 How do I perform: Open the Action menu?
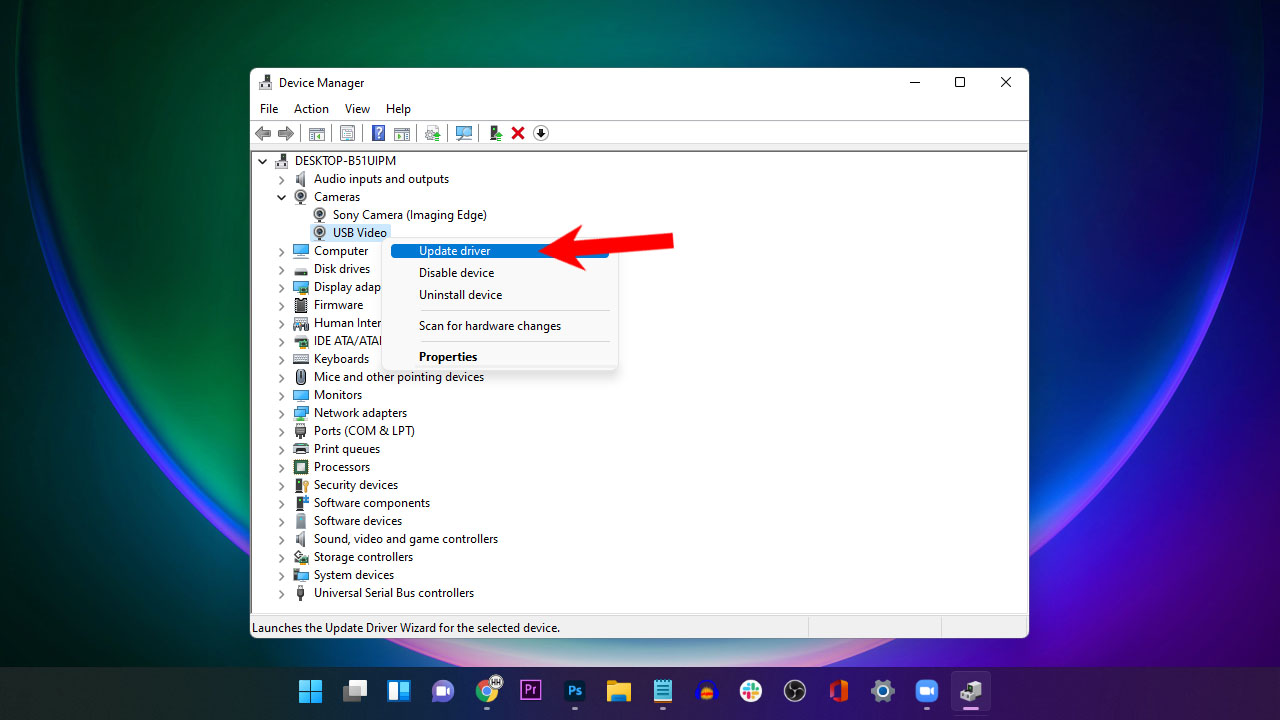(x=311, y=108)
